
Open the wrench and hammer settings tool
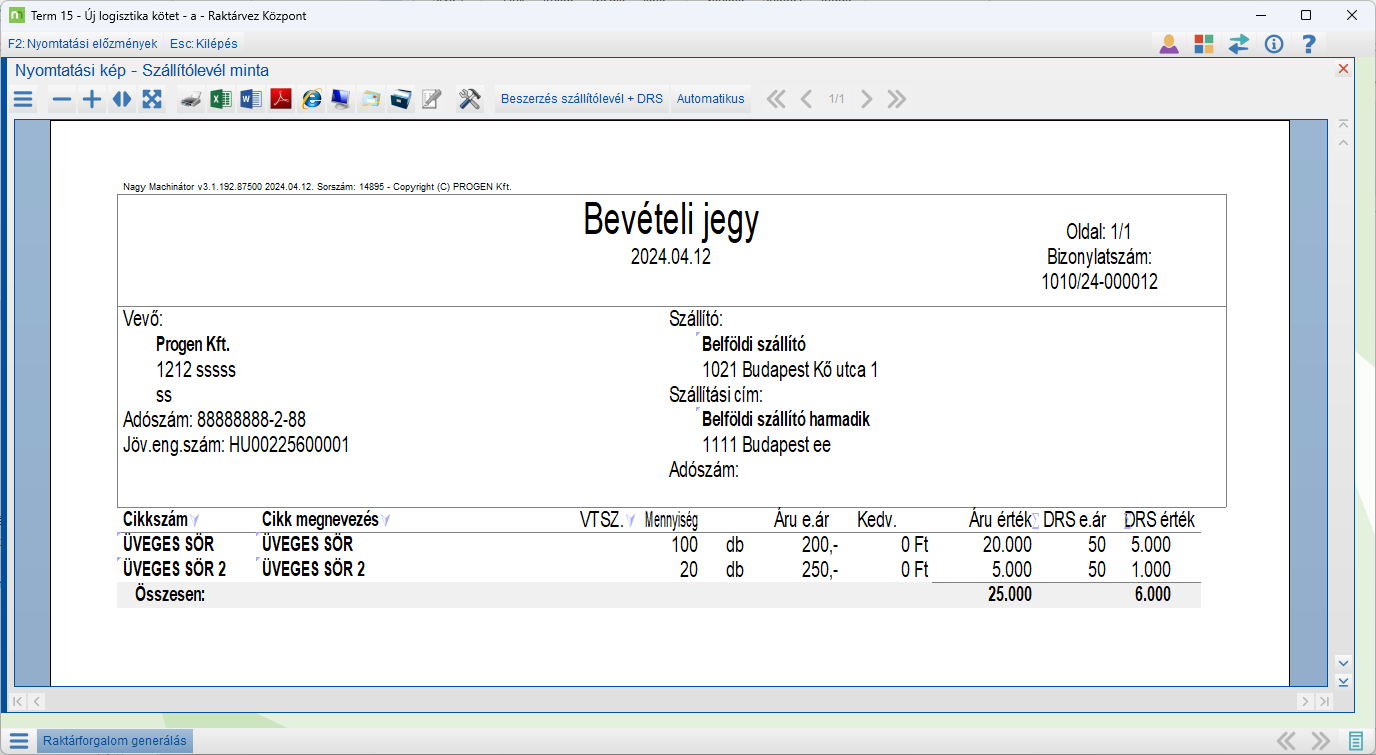tap(470, 99)
